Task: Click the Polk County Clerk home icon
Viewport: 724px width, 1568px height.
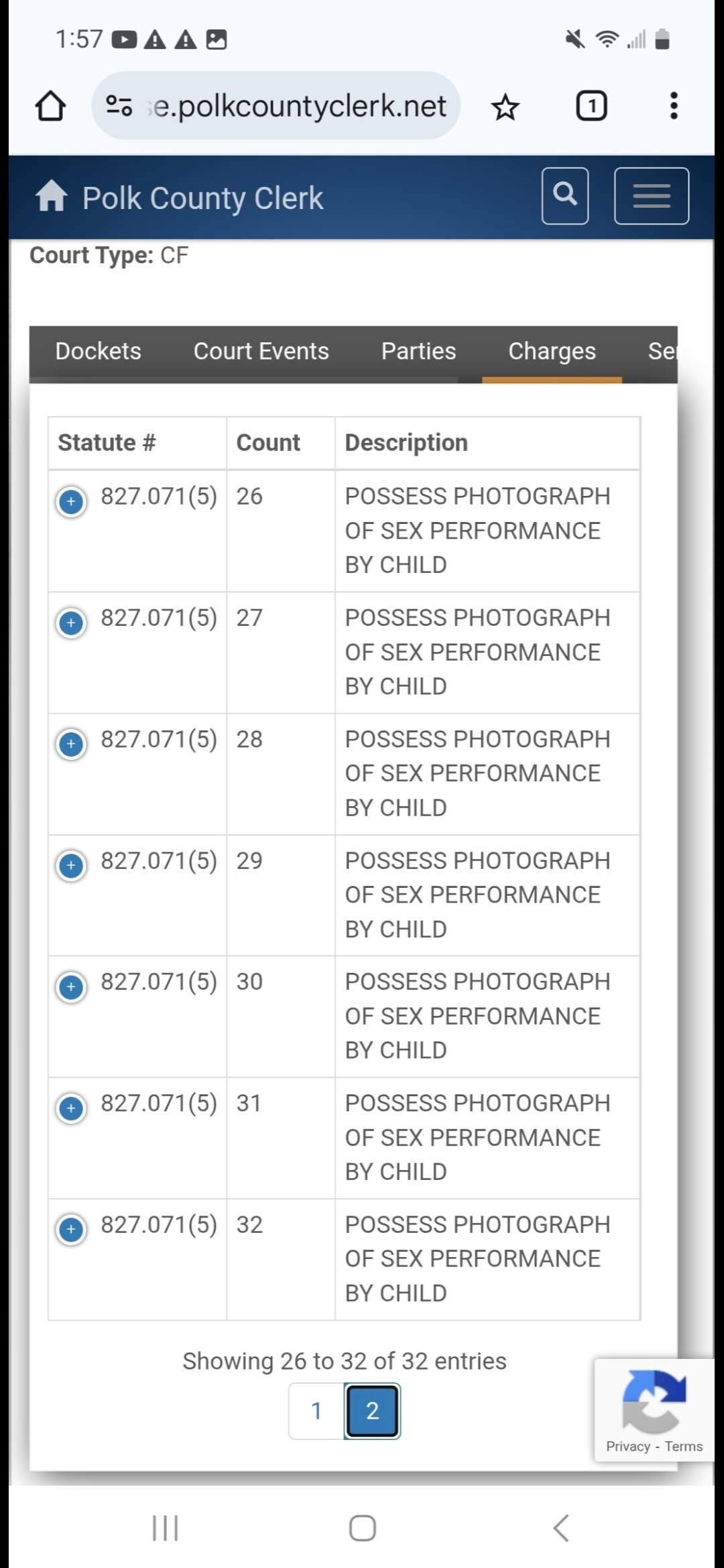Action: 52,197
